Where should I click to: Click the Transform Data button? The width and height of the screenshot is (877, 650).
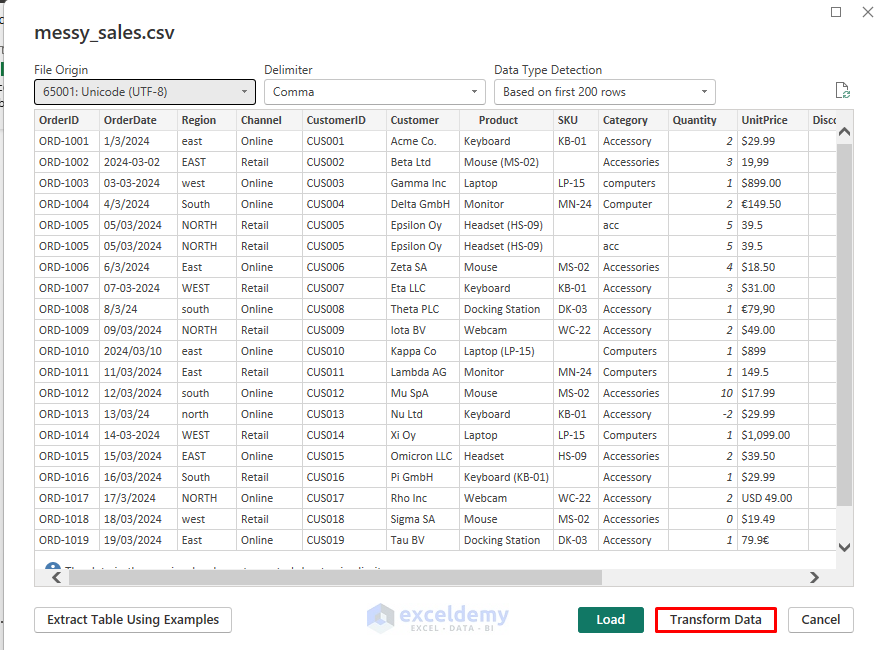click(x=715, y=619)
